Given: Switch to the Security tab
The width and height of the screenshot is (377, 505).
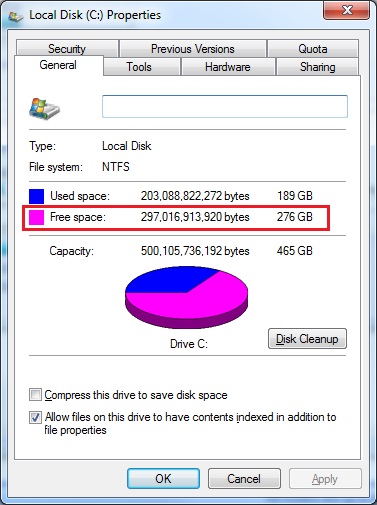Looking at the screenshot, I should tap(67, 49).
